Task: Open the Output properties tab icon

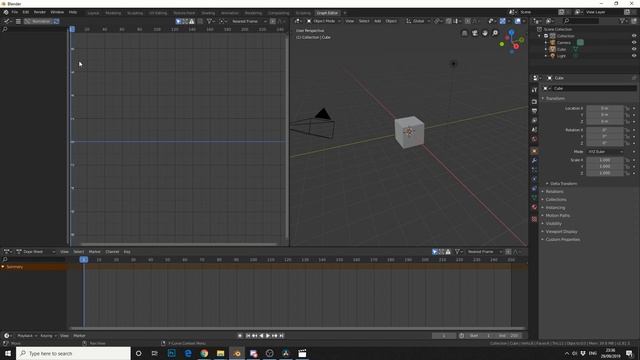Action: [534, 111]
